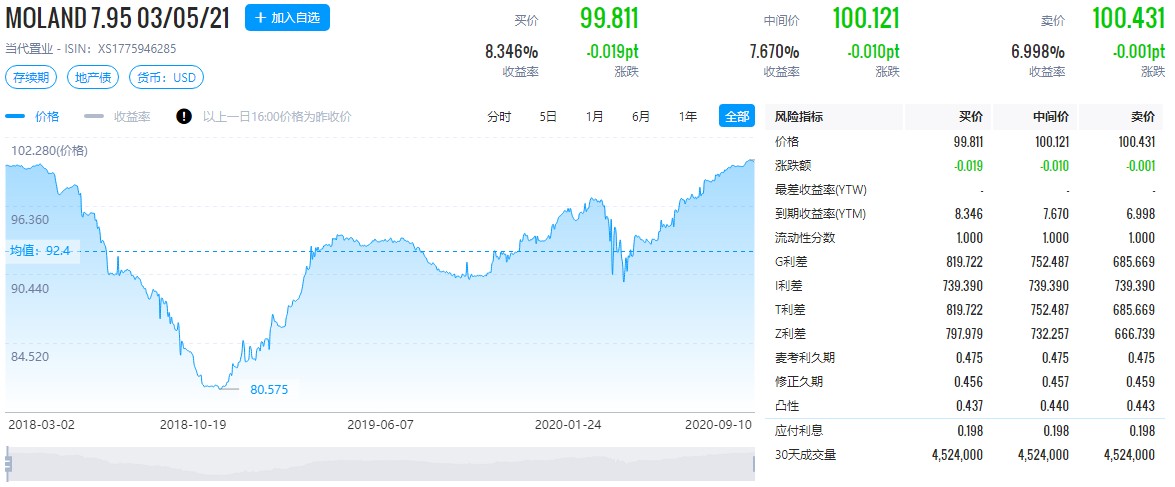Click the 应付利息 row label
The image size is (1175, 487).
pyautogui.click(x=799, y=430)
